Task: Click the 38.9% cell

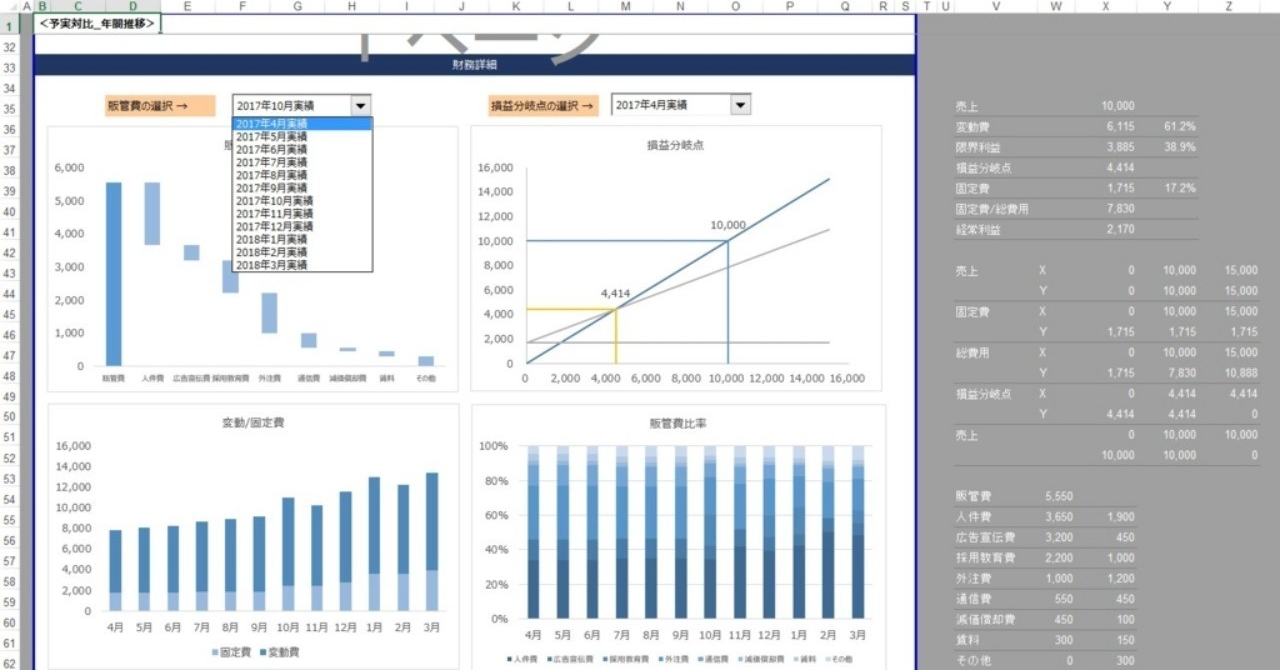Action: pyautogui.click(x=1179, y=147)
